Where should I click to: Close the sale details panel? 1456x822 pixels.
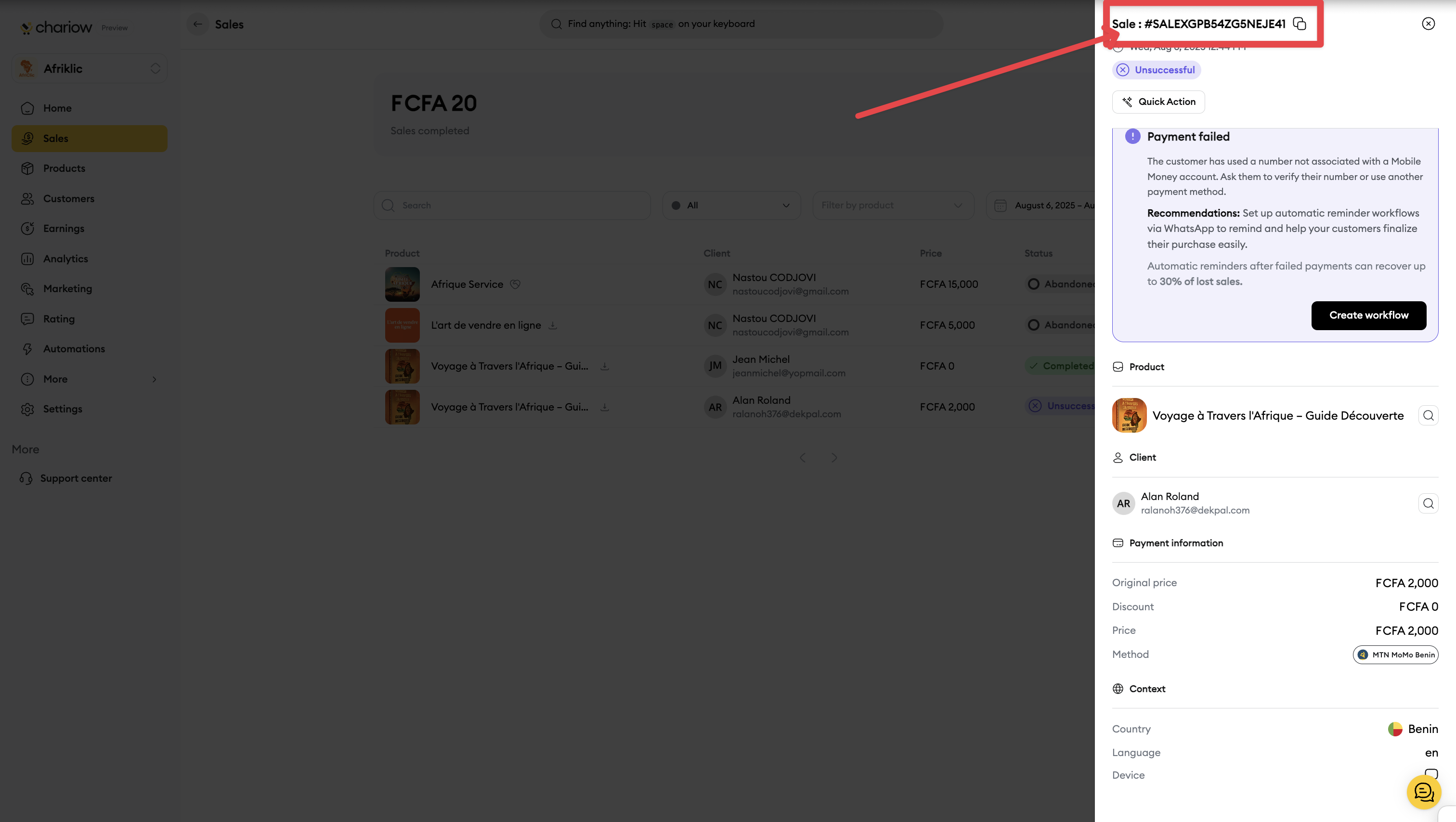(1428, 24)
